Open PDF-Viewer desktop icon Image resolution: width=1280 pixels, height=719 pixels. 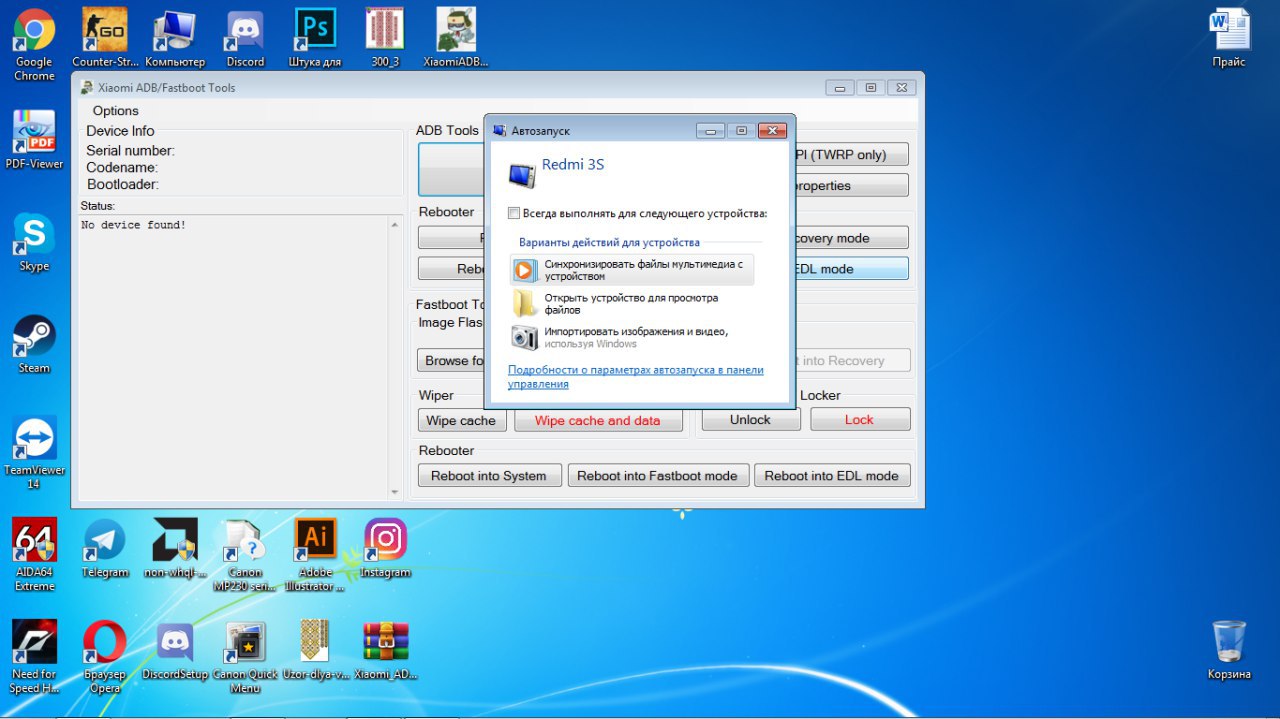34,140
